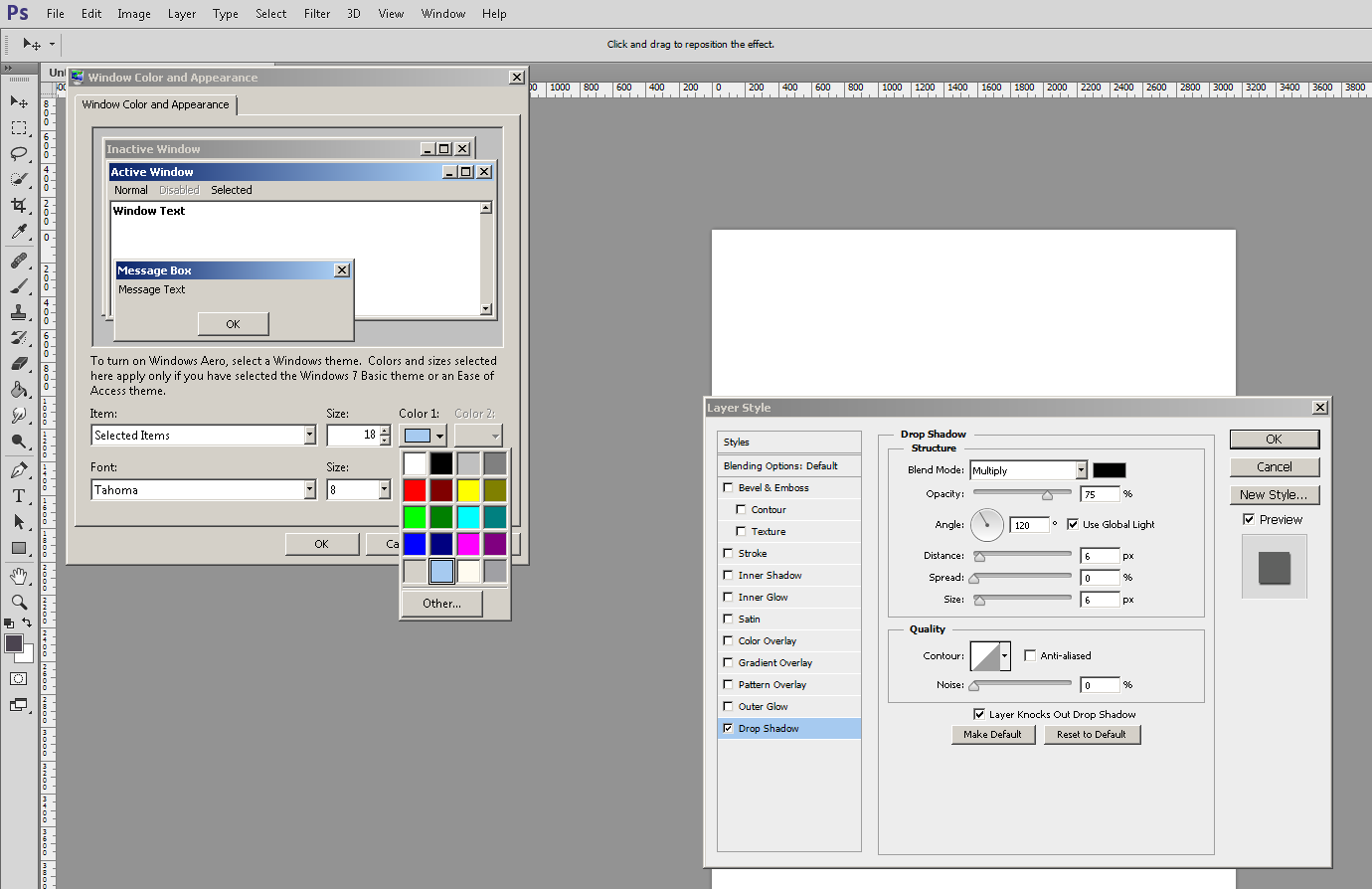Open the foreground color picker swatch
The image size is (1372, 889).
(x=14, y=643)
